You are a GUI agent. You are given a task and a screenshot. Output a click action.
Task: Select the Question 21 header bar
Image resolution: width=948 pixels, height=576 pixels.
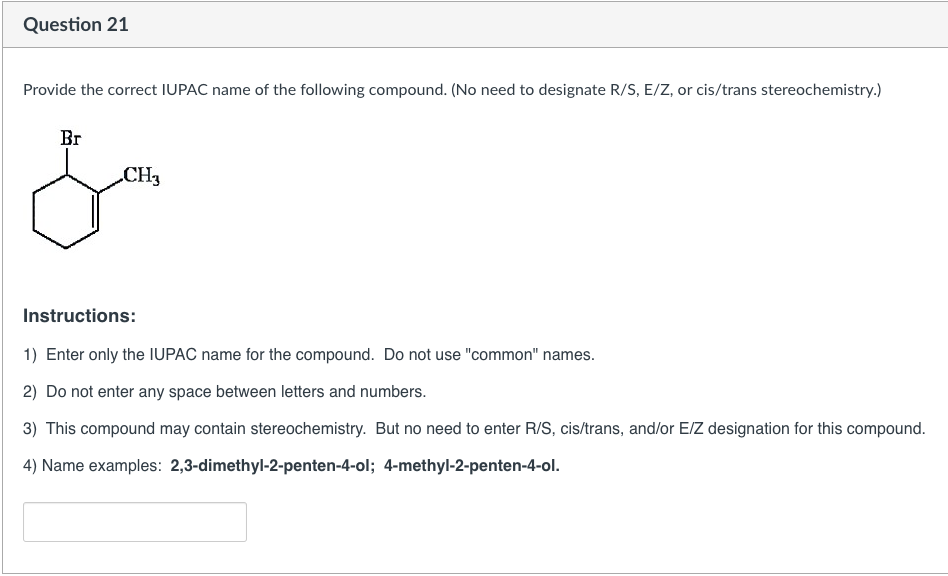(x=474, y=25)
